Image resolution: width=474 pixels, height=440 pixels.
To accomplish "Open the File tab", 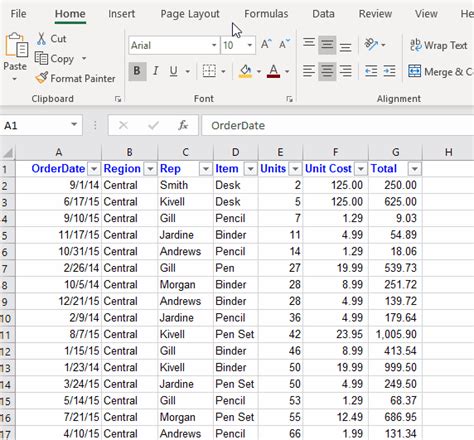I will pos(18,14).
